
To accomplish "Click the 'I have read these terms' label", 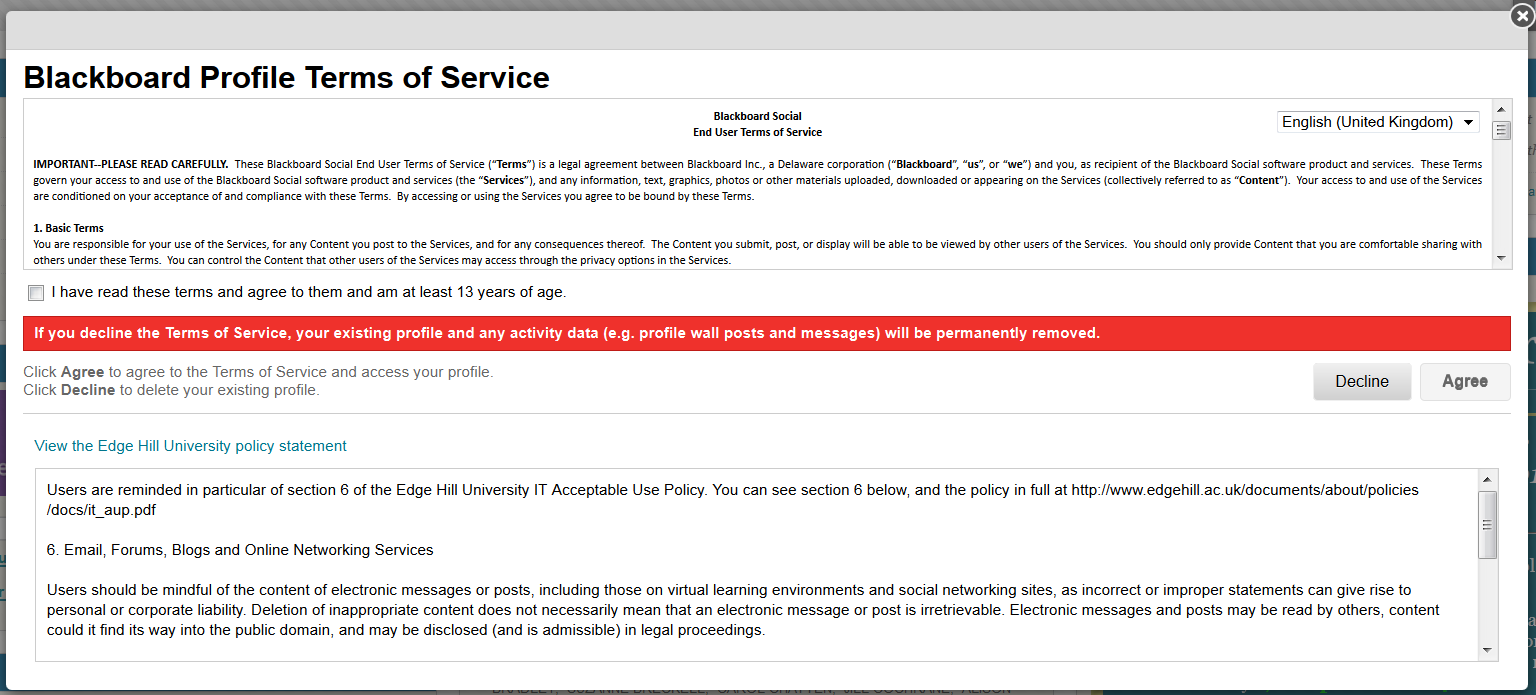I will tap(308, 293).
